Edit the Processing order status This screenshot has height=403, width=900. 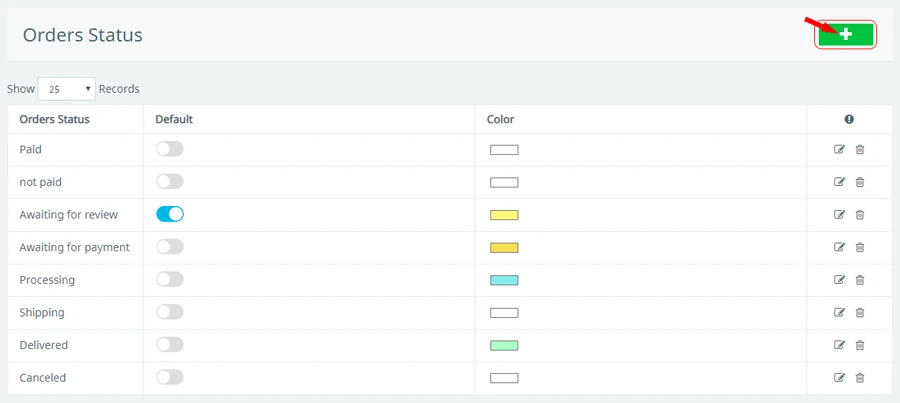pos(839,280)
